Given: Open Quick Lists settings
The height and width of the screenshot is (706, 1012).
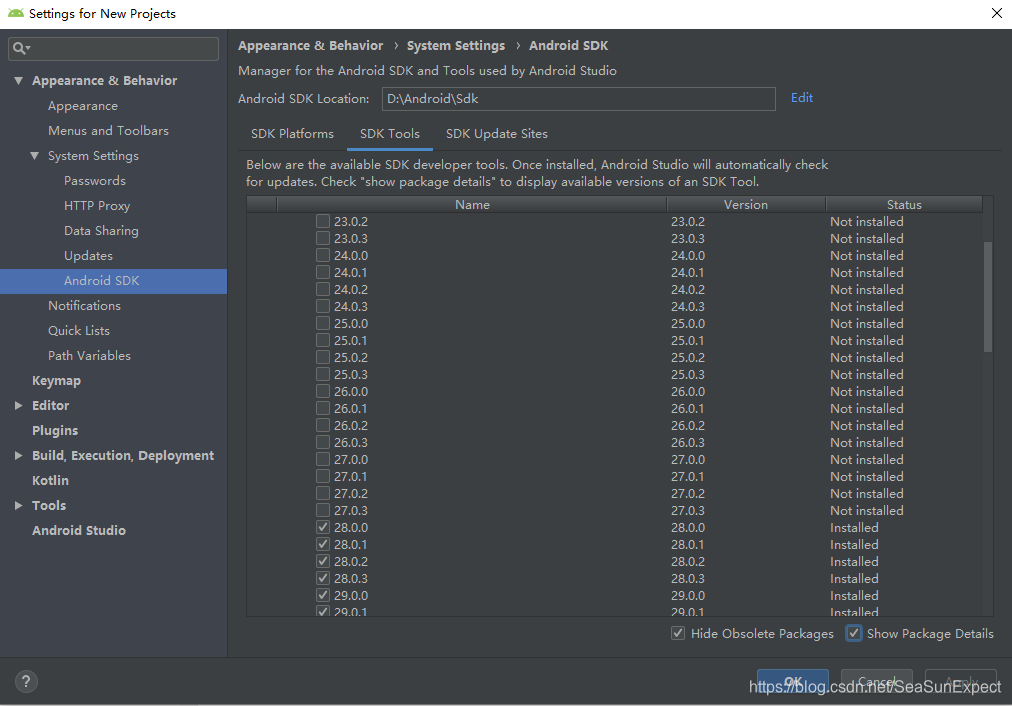Looking at the screenshot, I should 79,330.
